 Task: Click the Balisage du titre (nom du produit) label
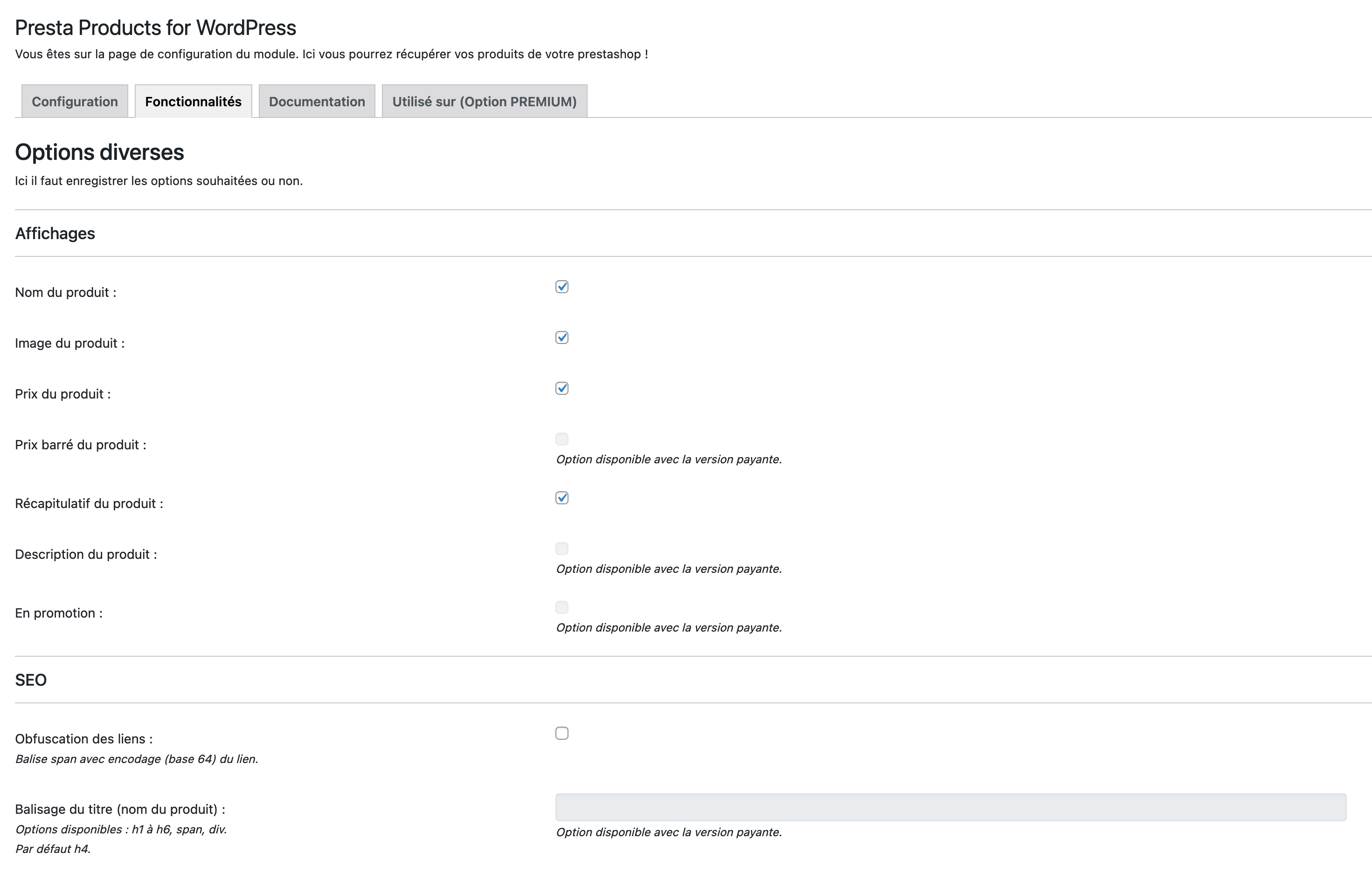coord(120,809)
